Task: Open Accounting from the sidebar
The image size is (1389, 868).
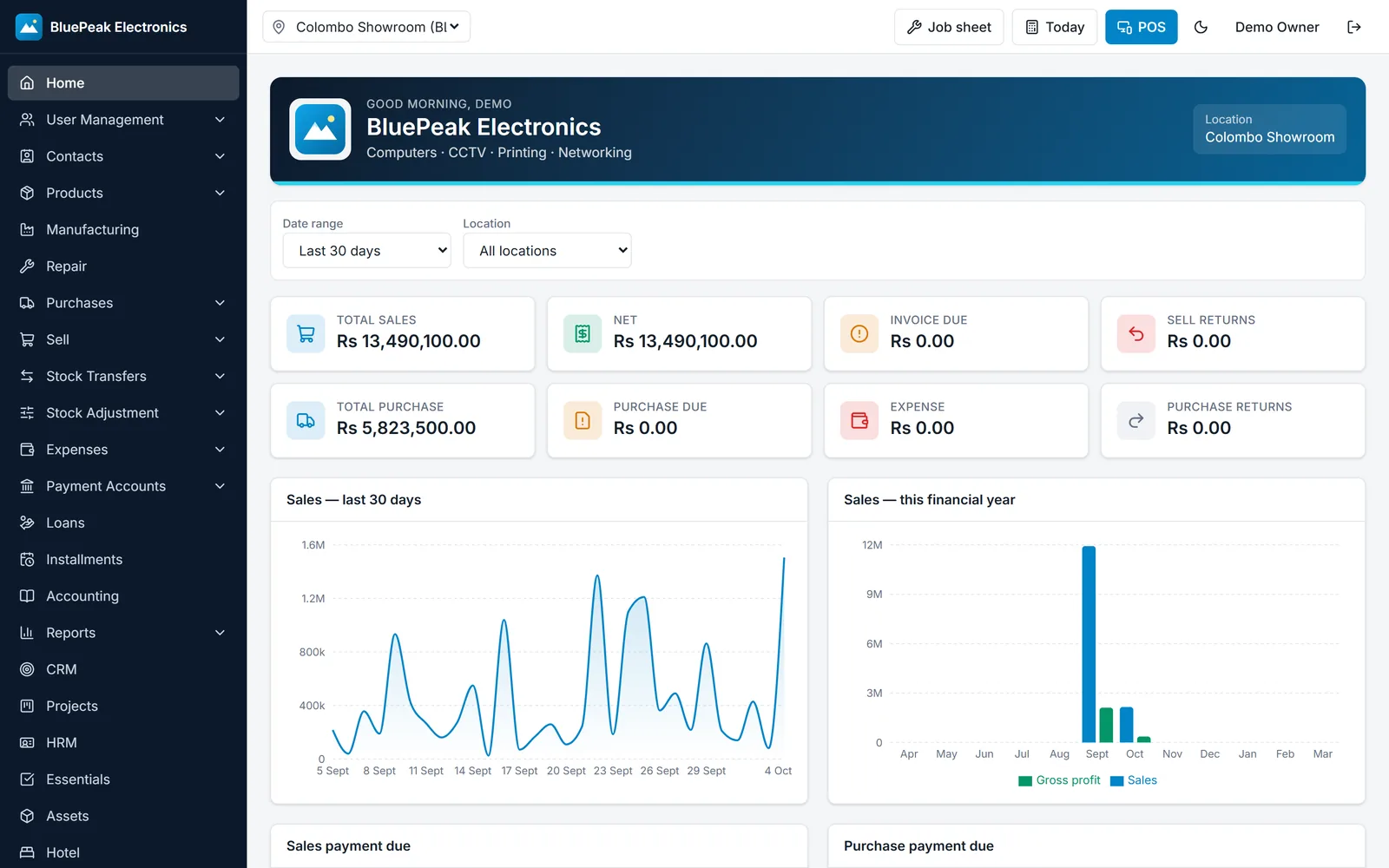Action: coord(123,596)
